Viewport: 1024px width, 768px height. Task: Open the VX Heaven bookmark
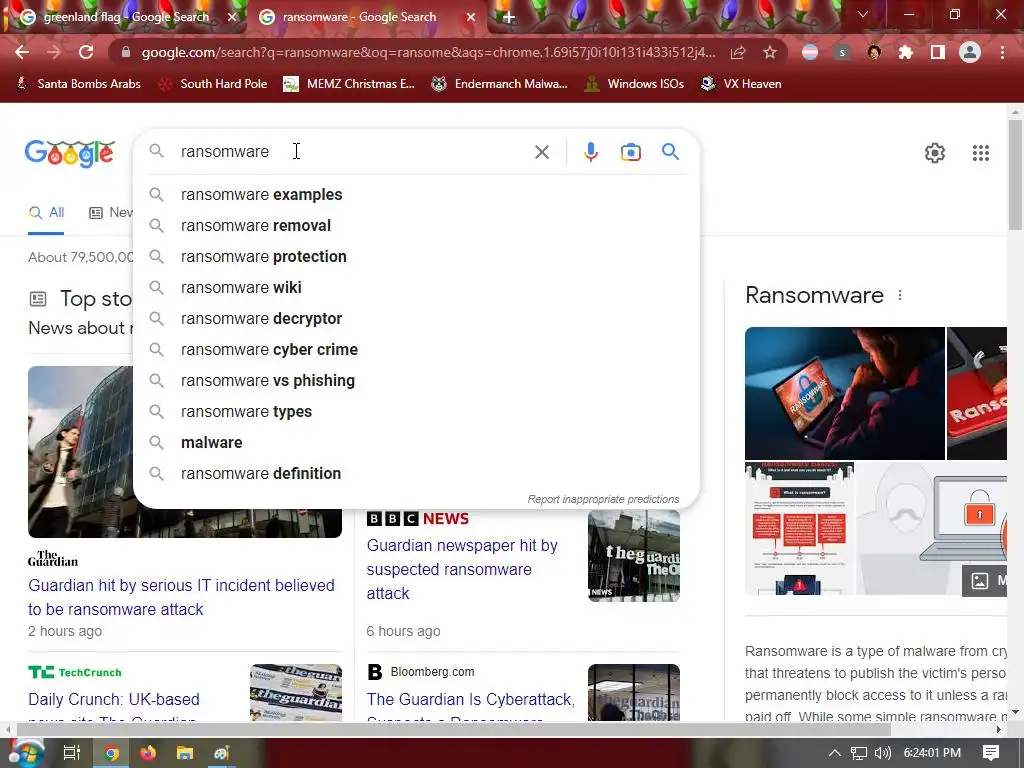(741, 84)
